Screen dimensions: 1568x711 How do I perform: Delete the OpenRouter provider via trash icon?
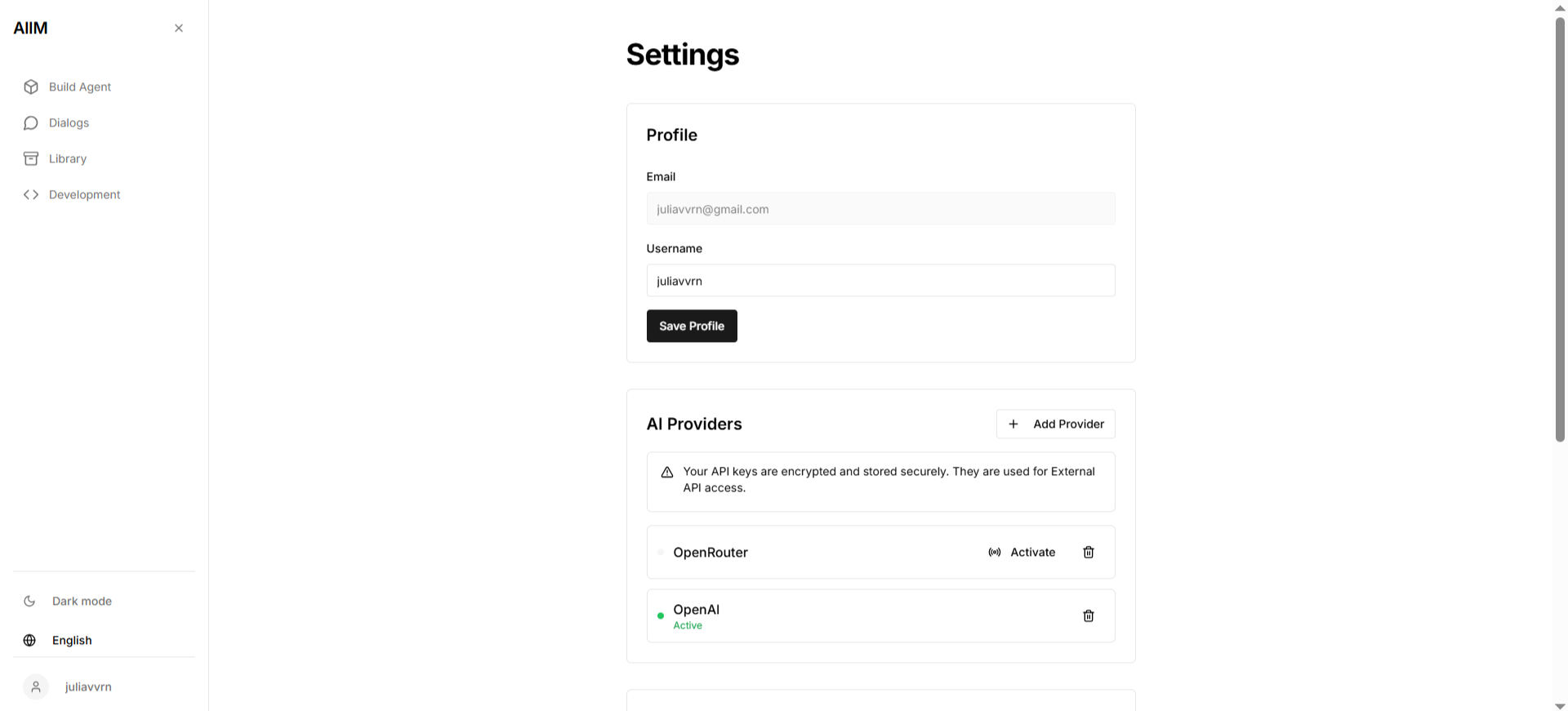click(1089, 553)
